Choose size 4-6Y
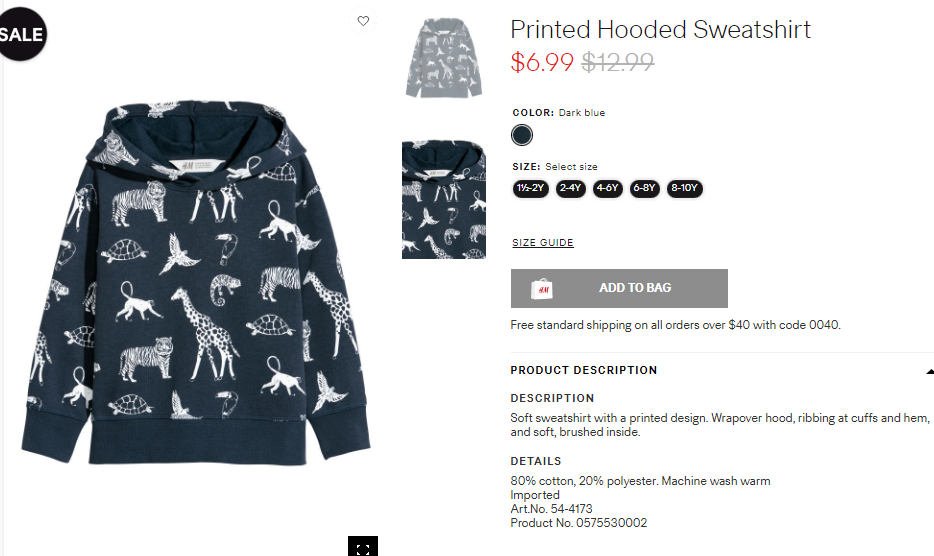Screen dimensions: 934x556 pos(608,188)
